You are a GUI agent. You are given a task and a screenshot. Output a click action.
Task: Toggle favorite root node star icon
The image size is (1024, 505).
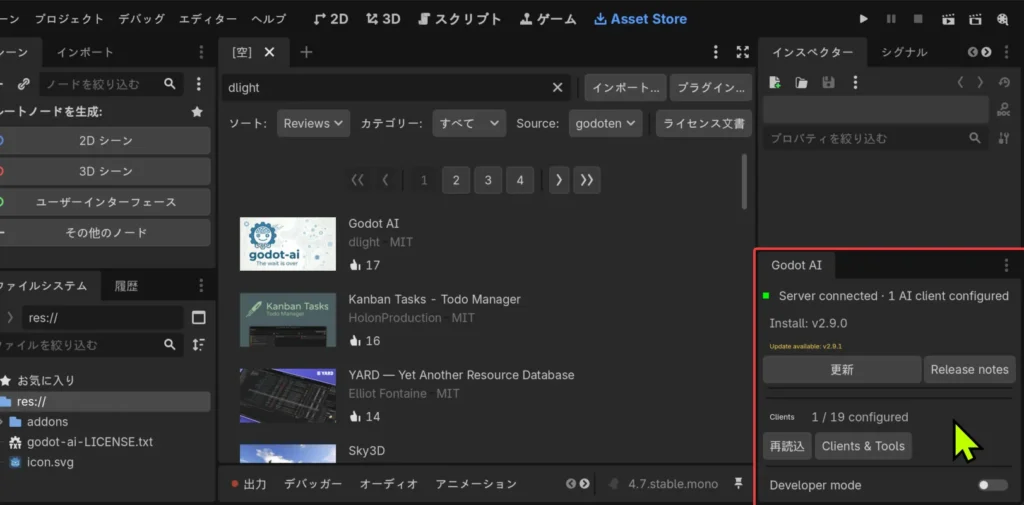click(197, 112)
